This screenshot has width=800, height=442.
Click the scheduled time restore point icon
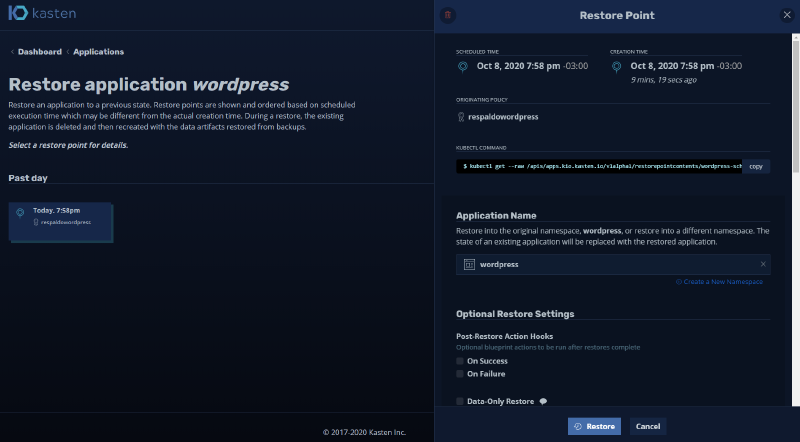(463, 67)
